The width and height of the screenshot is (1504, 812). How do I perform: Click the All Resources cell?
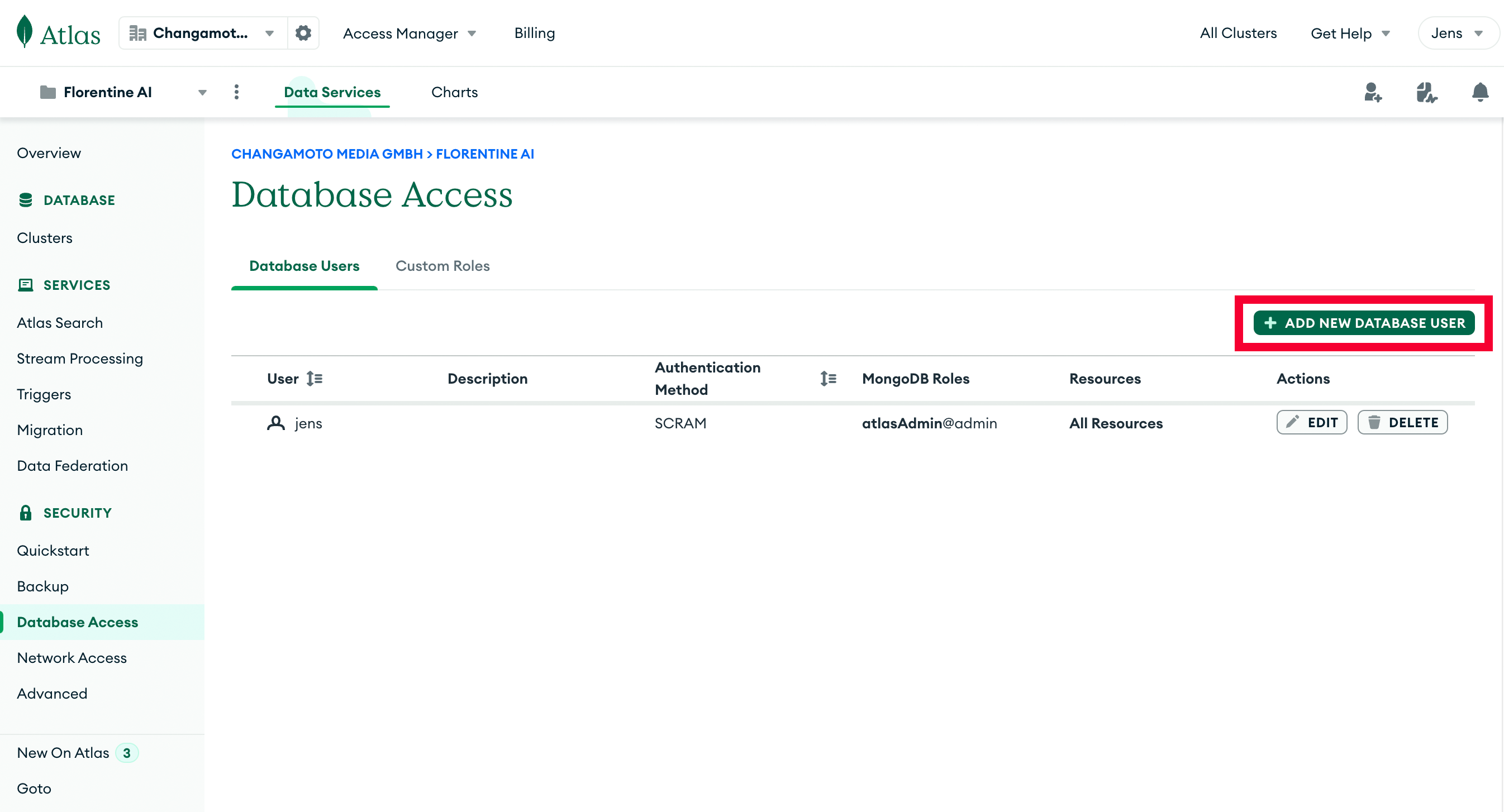pos(1116,423)
